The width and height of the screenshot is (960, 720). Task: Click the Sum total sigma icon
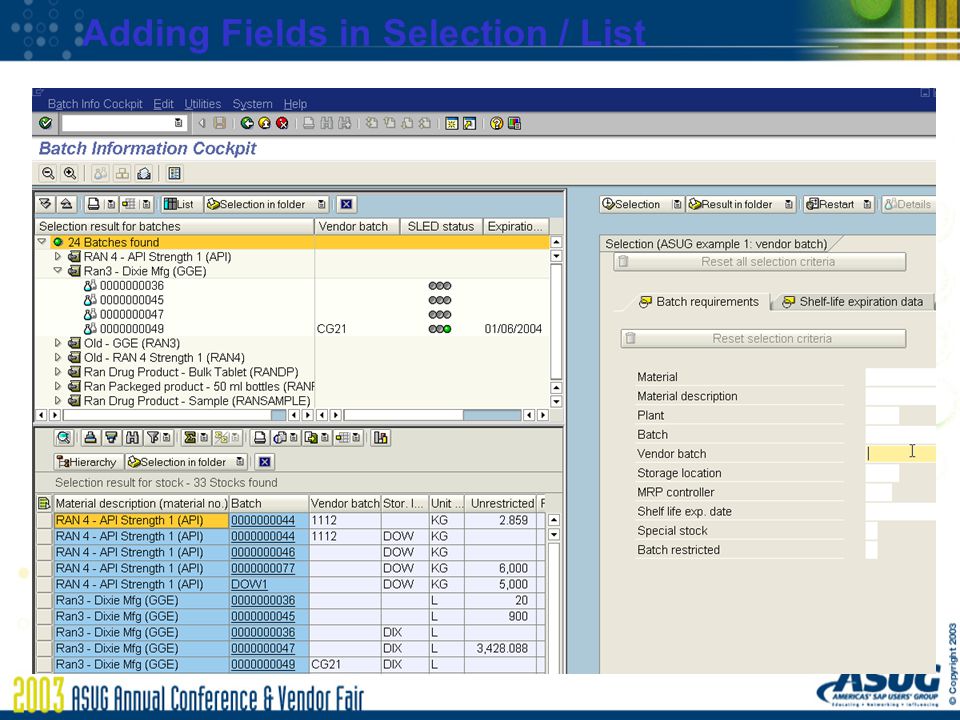pos(190,438)
